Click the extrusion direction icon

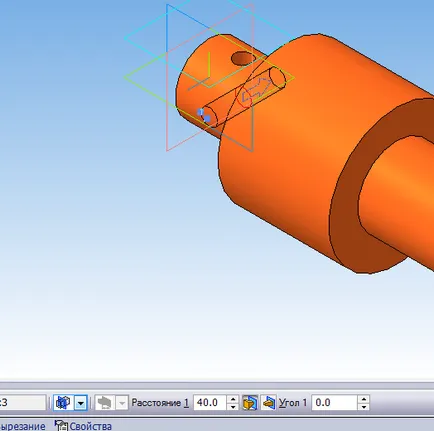pyautogui.click(x=63, y=403)
